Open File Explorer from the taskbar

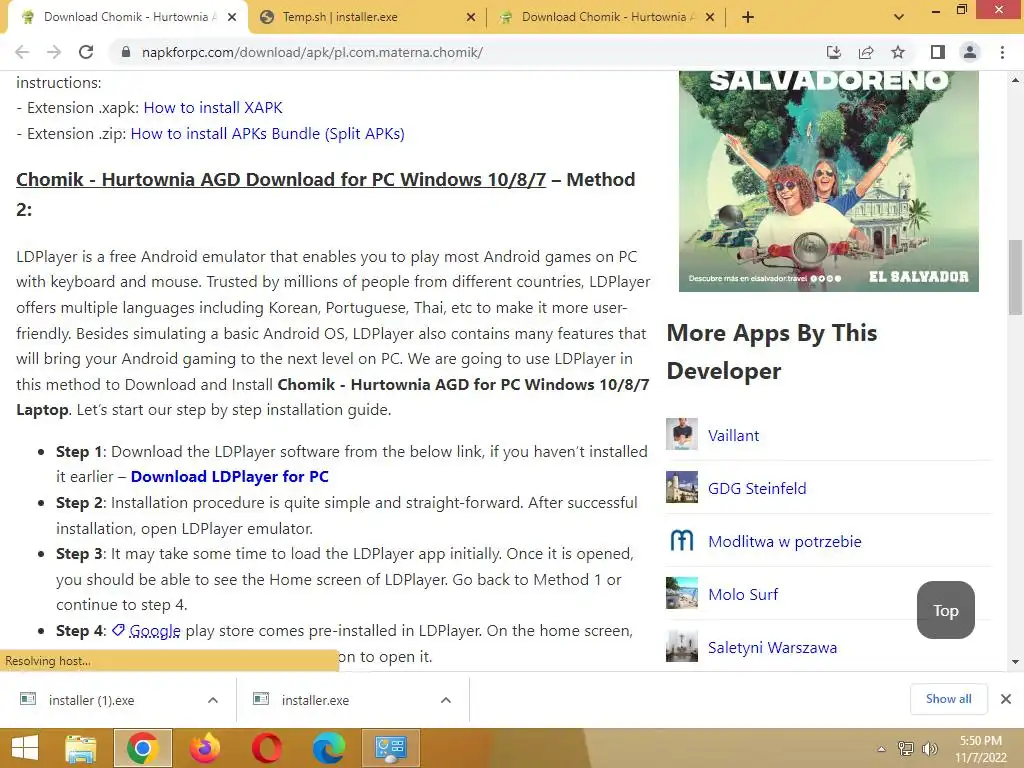coord(80,748)
